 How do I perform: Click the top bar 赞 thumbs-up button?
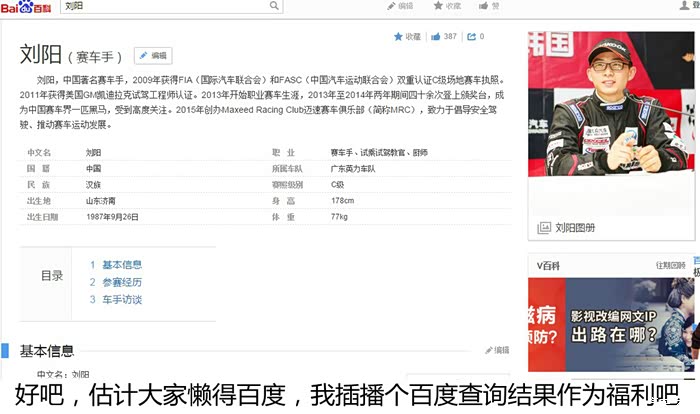[489, 6]
